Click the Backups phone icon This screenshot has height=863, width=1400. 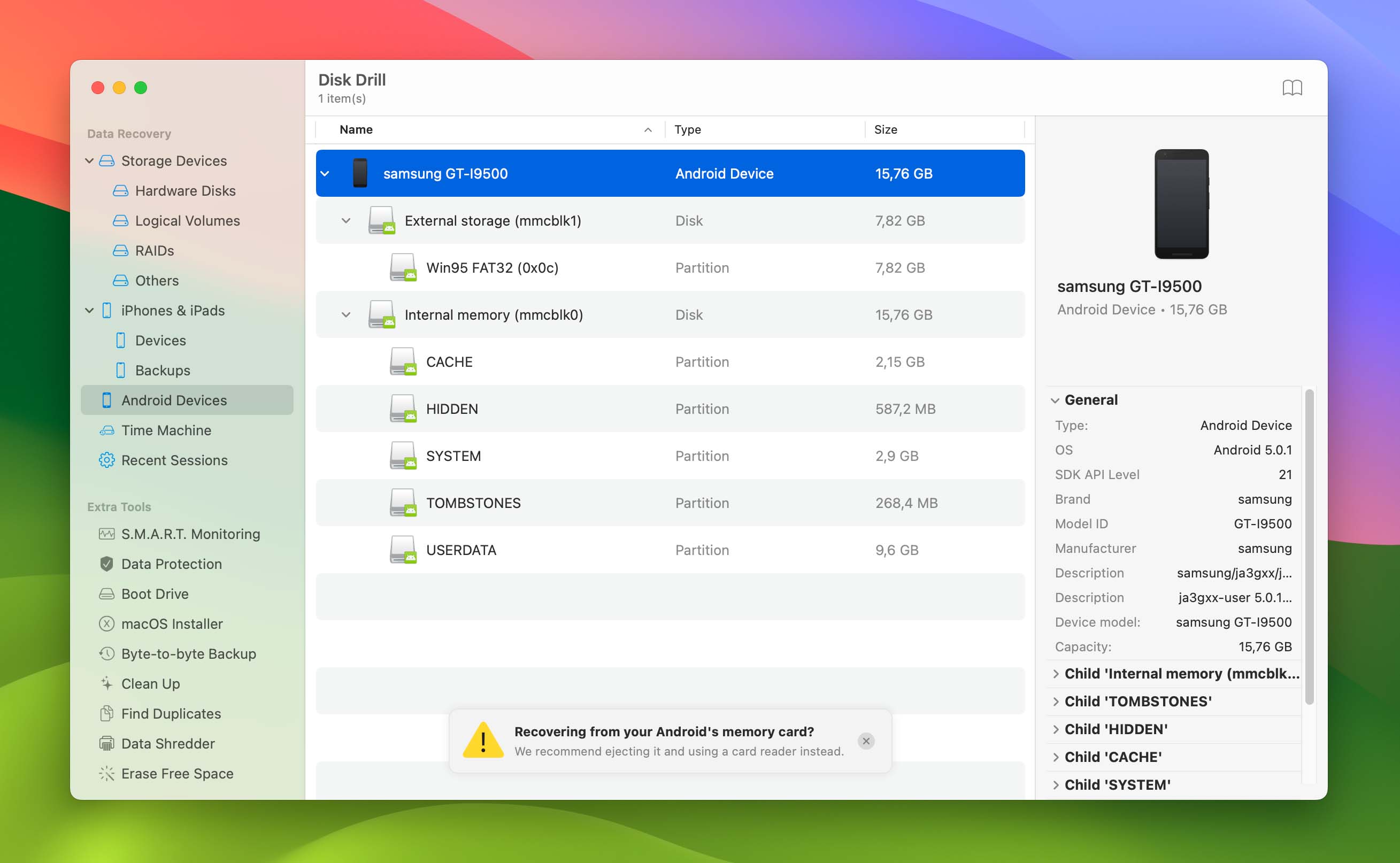[x=120, y=371]
